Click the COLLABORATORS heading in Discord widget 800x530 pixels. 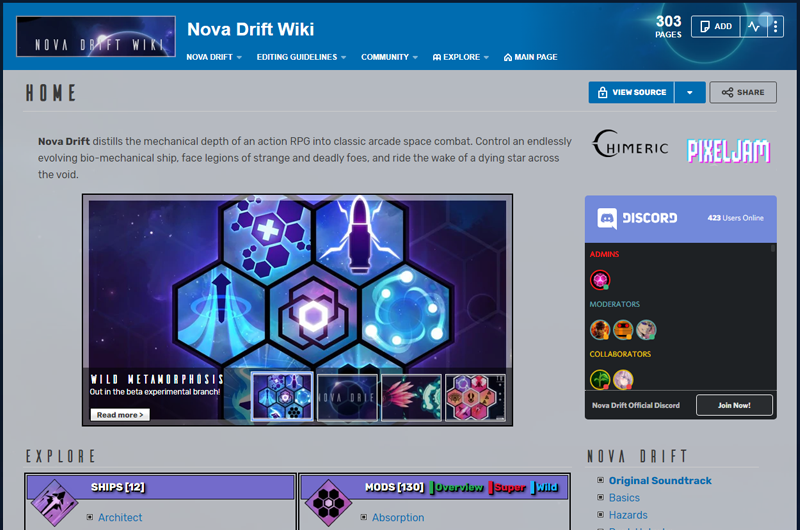click(x=620, y=354)
